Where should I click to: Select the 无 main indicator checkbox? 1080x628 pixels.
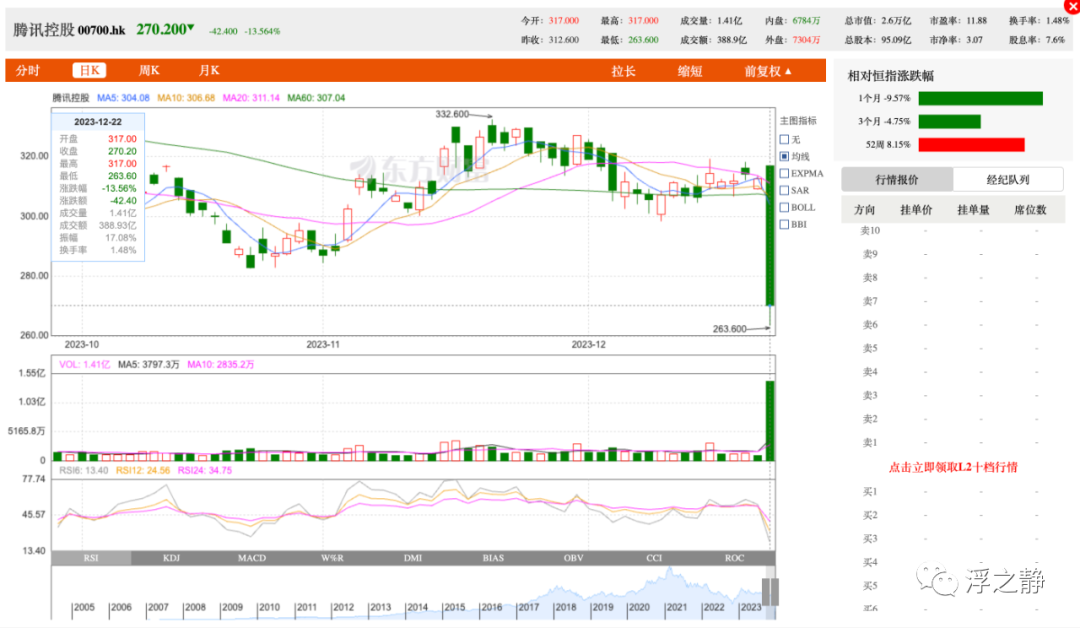coord(784,140)
